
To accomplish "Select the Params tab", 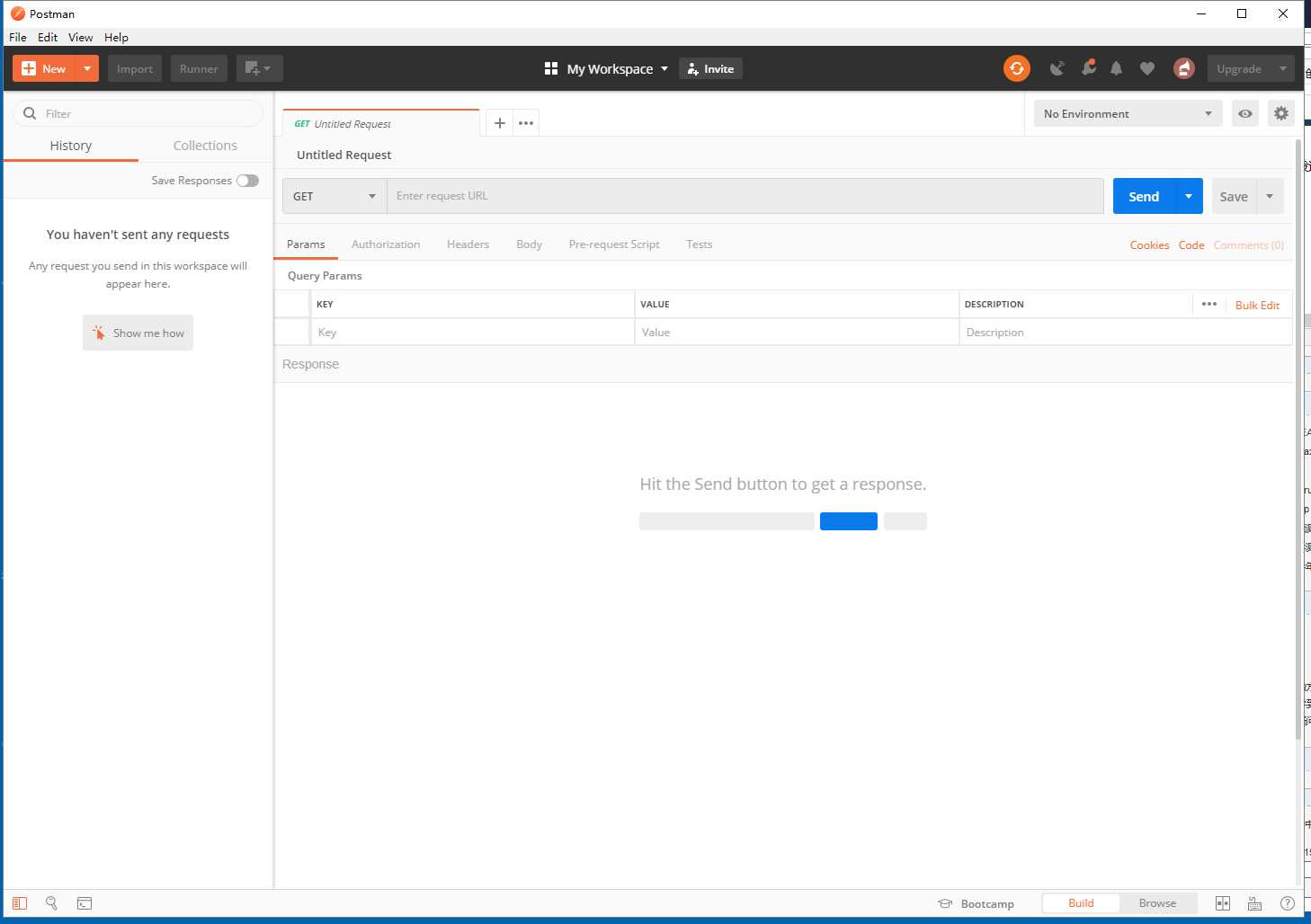I will (306, 244).
